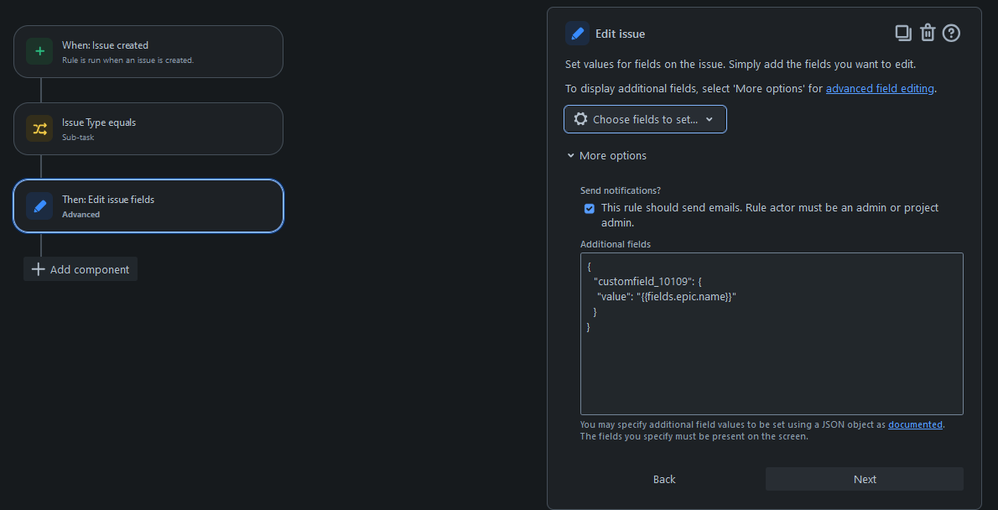Click the Back button
This screenshot has height=510, width=998.
[x=664, y=479]
